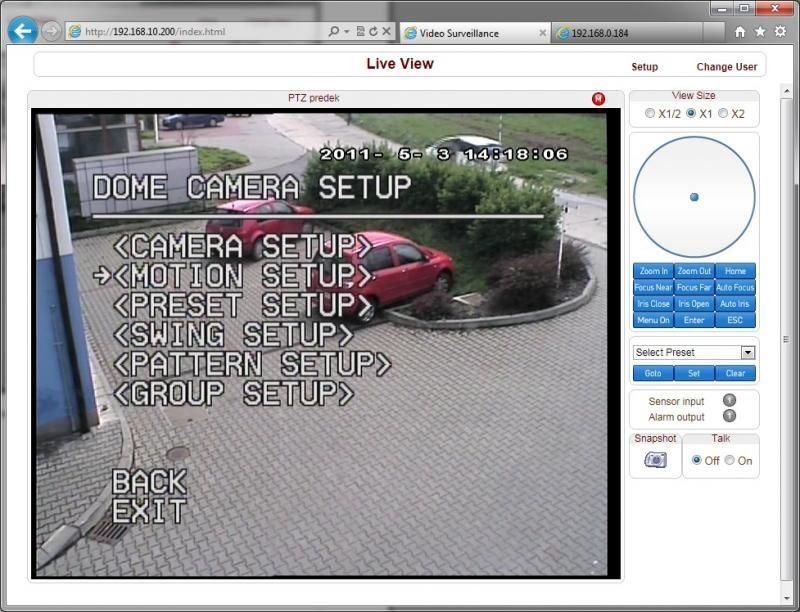Refresh the page with the reload icon
800x612 pixels.
click(372, 32)
